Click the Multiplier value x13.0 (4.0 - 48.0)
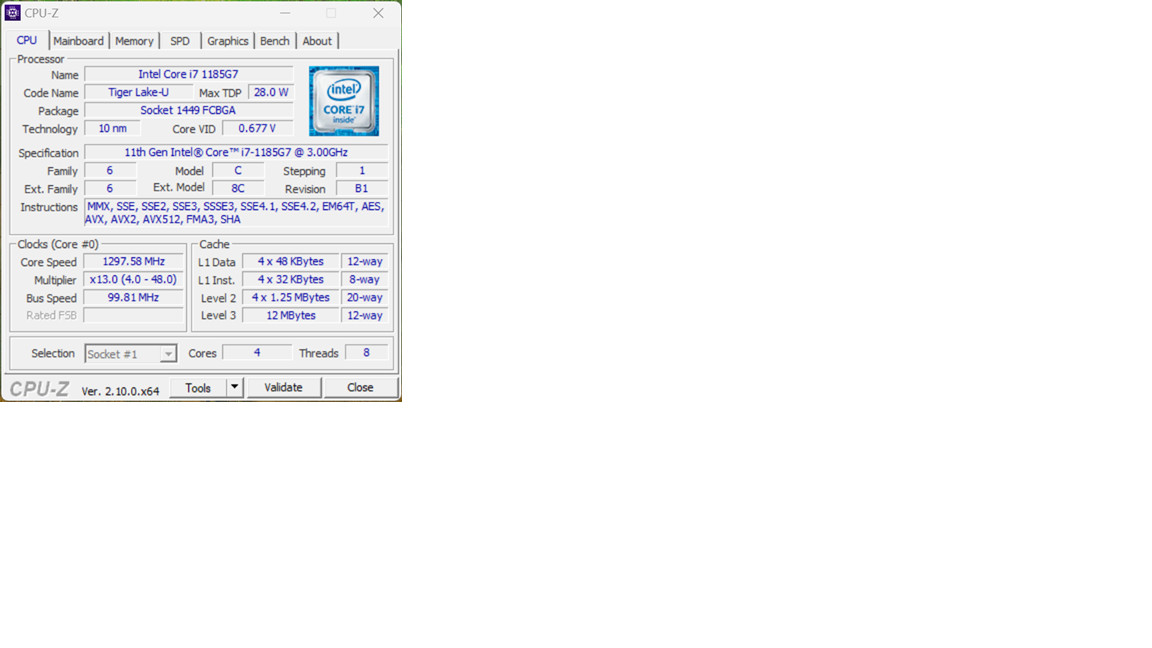 (x=134, y=280)
